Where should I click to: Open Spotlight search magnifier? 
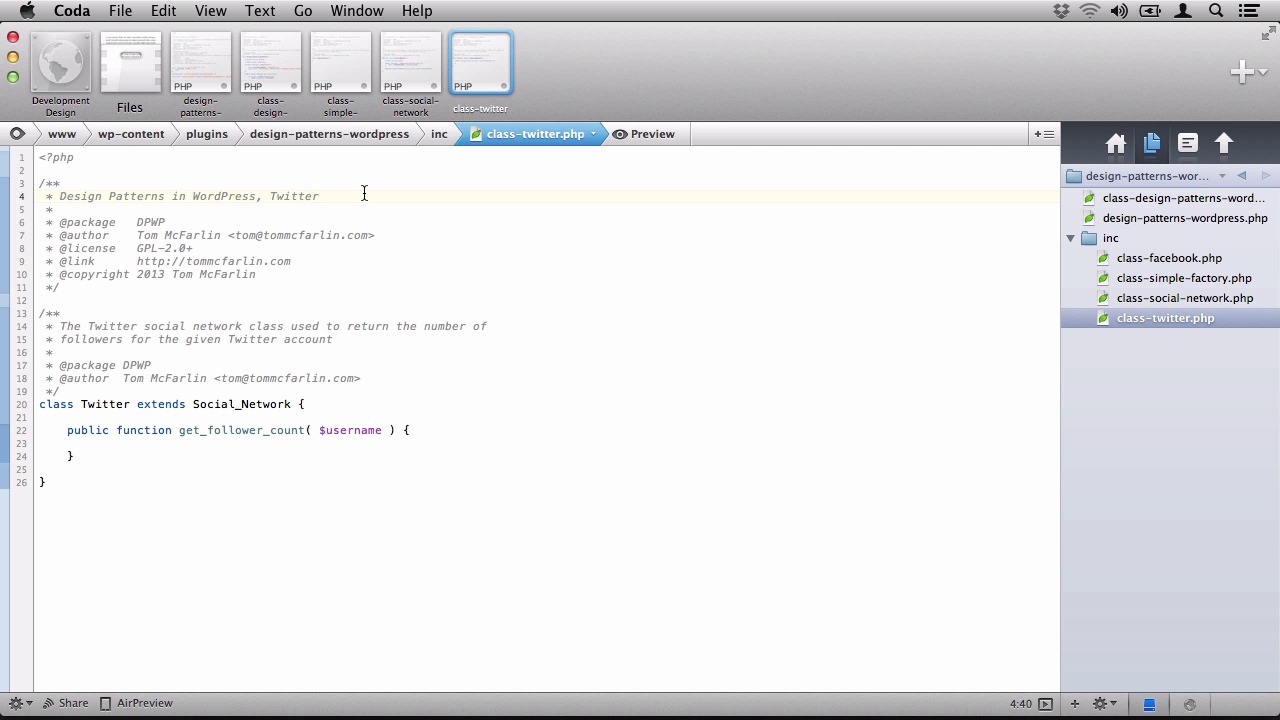pyautogui.click(x=1216, y=11)
